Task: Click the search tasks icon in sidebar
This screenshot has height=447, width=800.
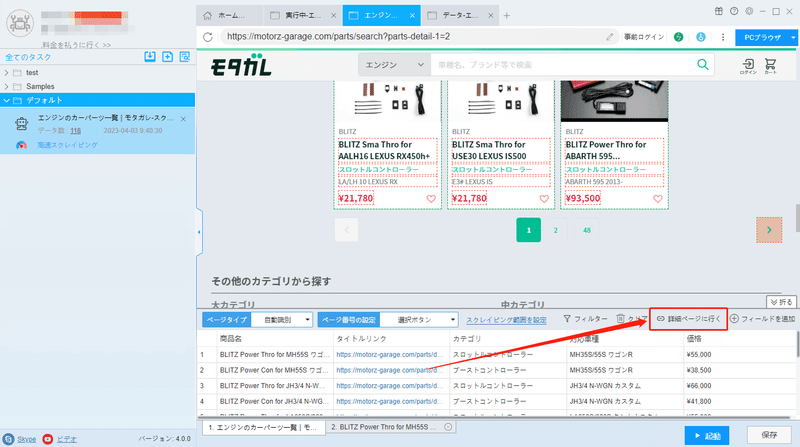Action: tap(185, 57)
